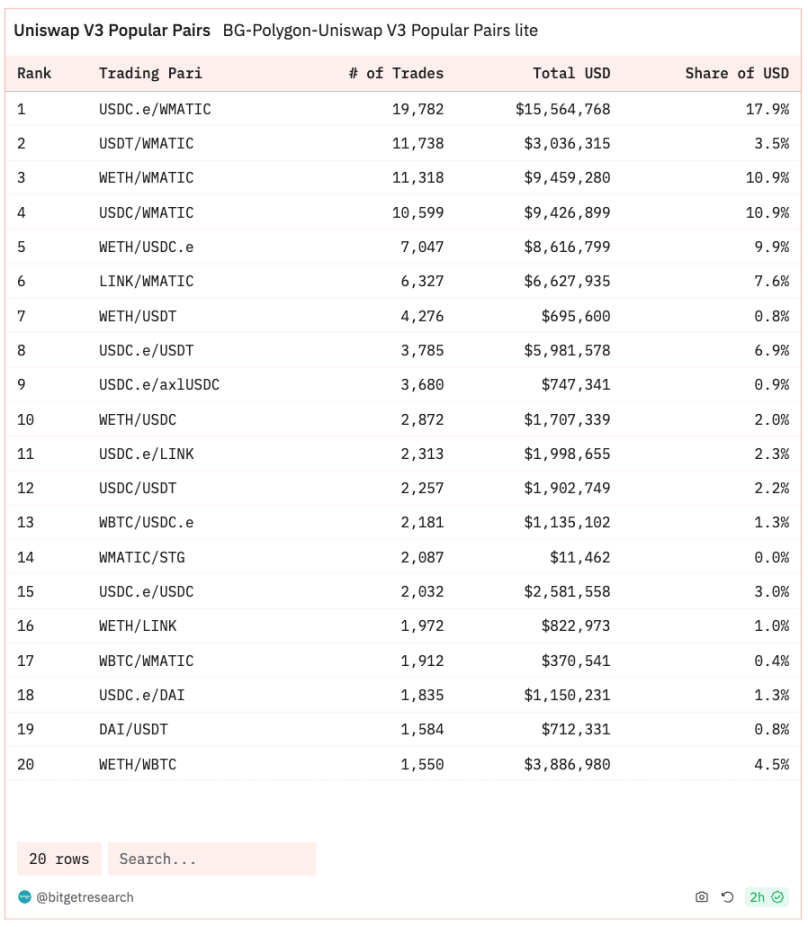Select the LINK/WMATIC pair cell
The height and width of the screenshot is (927, 808).
(x=147, y=281)
